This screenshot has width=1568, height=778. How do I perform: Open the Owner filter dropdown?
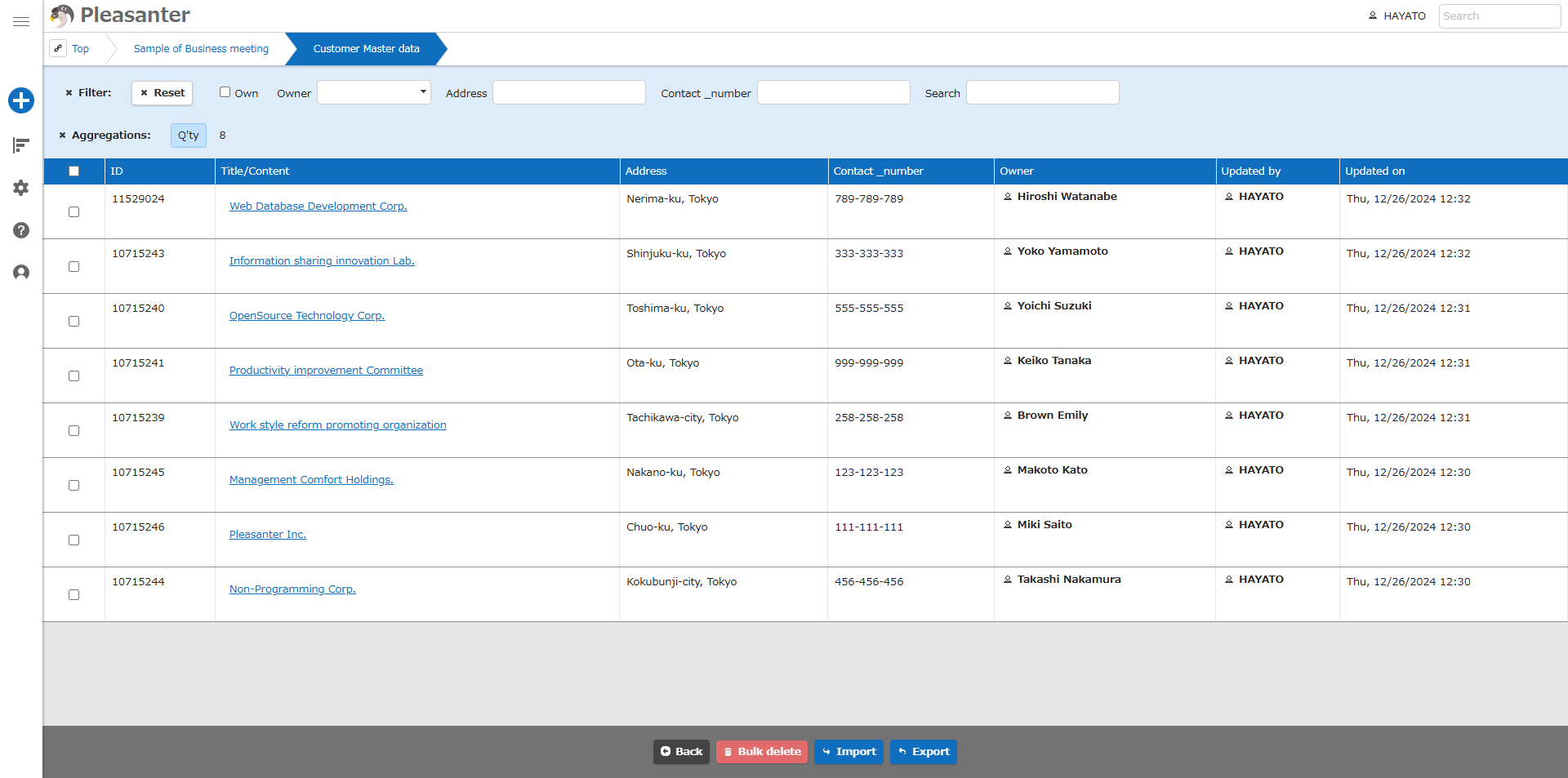tap(374, 92)
